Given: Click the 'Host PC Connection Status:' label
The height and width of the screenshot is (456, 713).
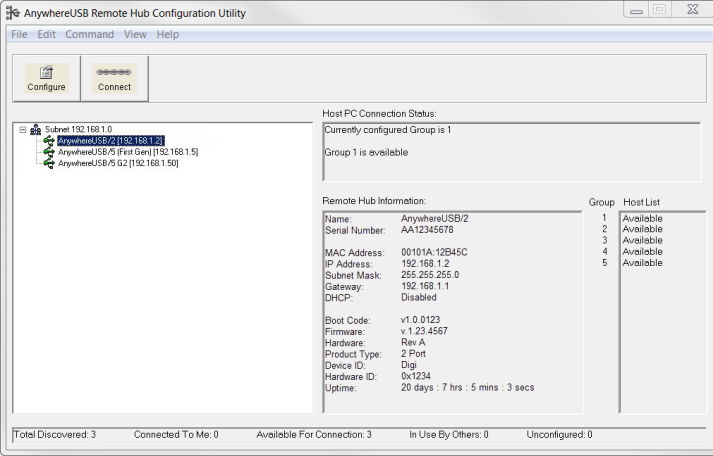Looking at the screenshot, I should point(379,114).
